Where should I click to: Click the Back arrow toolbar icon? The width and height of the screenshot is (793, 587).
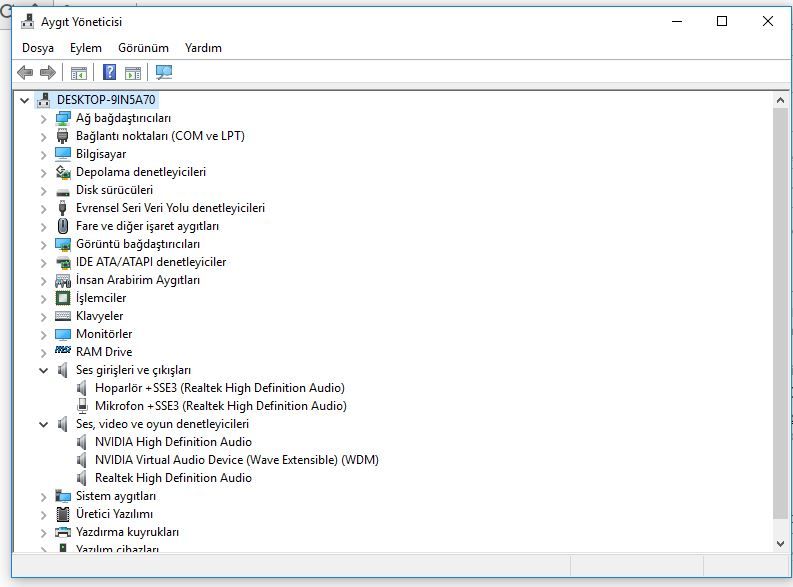25,73
